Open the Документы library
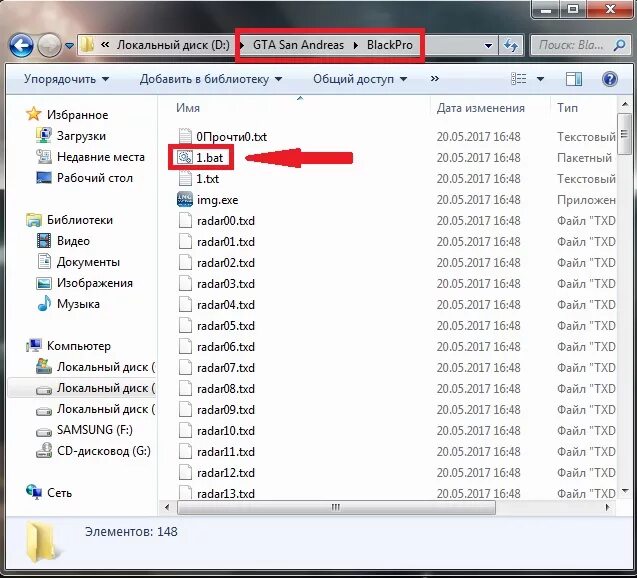Image resolution: width=637 pixels, height=578 pixels. click(88, 262)
